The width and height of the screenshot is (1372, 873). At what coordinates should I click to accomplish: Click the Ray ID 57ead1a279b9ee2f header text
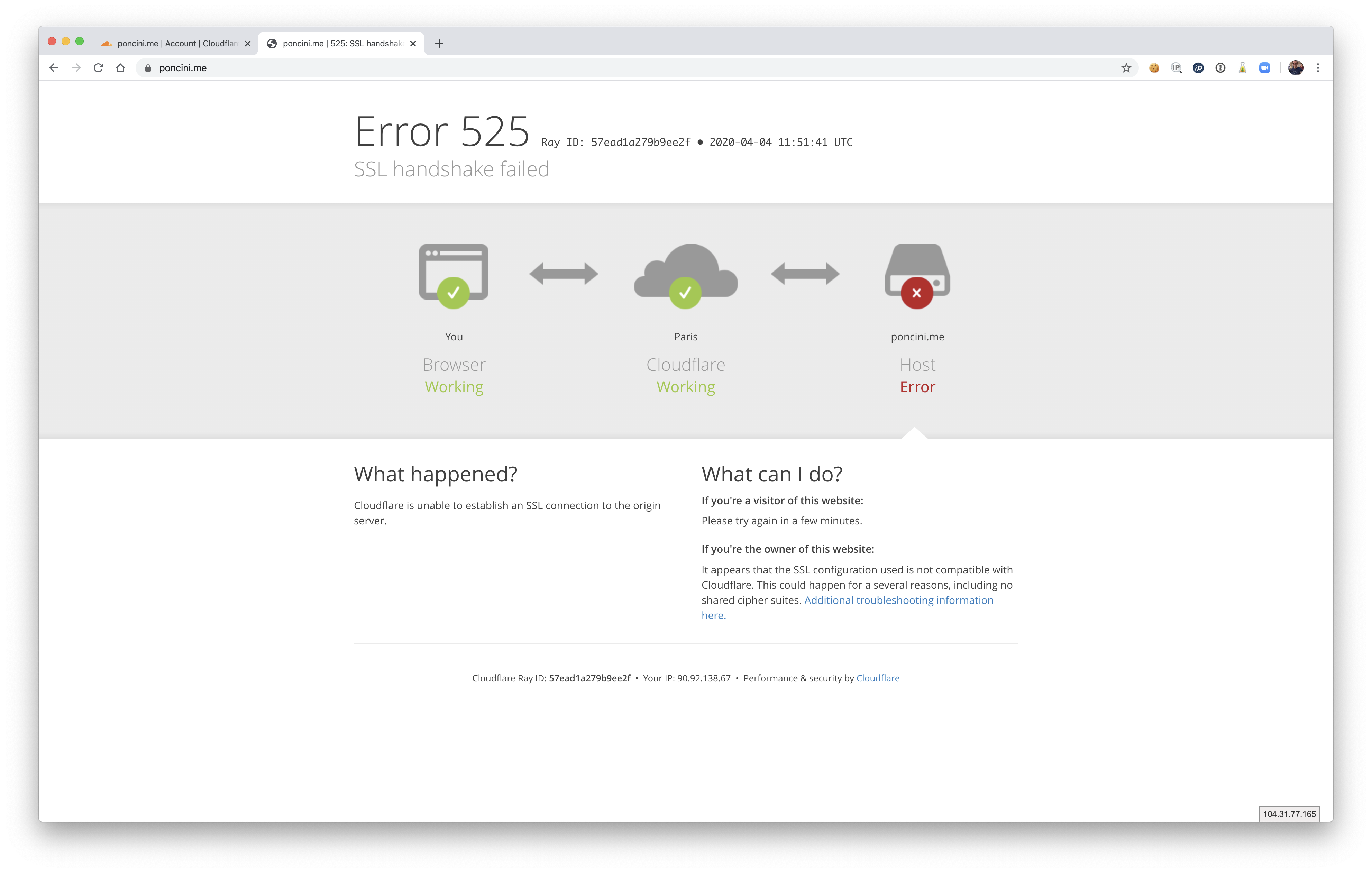(616, 142)
